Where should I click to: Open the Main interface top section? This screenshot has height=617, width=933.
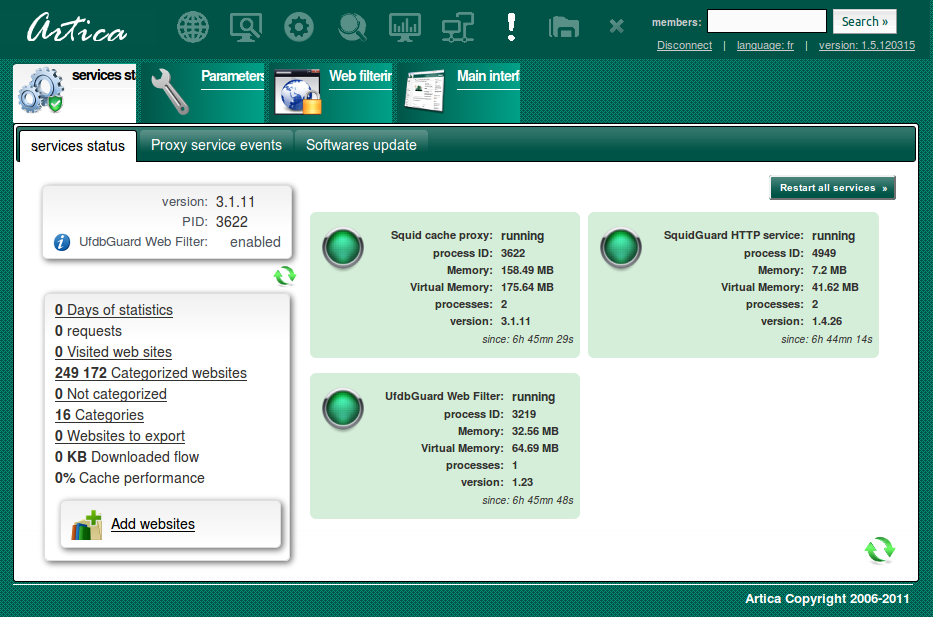click(x=458, y=93)
